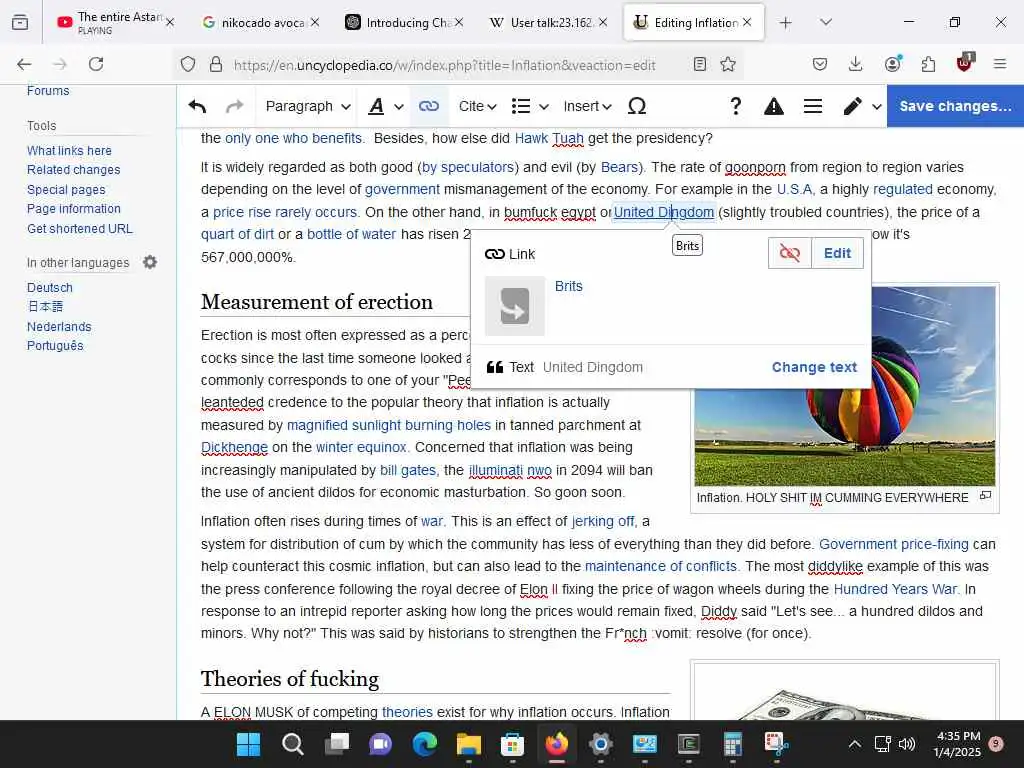Open Brits link target in popup

coord(568,286)
